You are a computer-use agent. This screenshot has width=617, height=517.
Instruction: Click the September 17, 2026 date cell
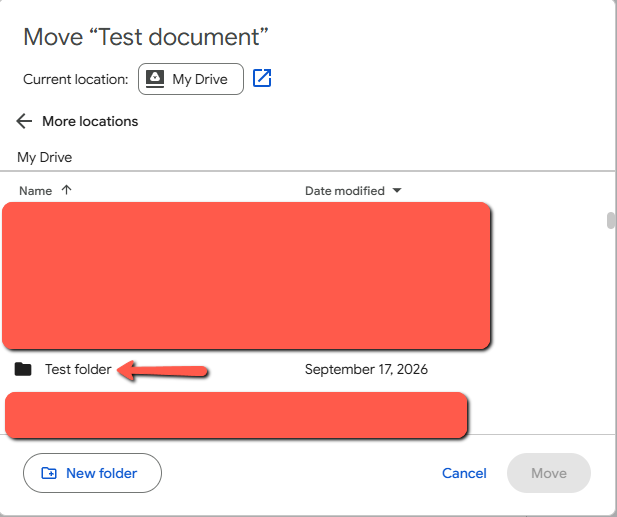point(366,369)
